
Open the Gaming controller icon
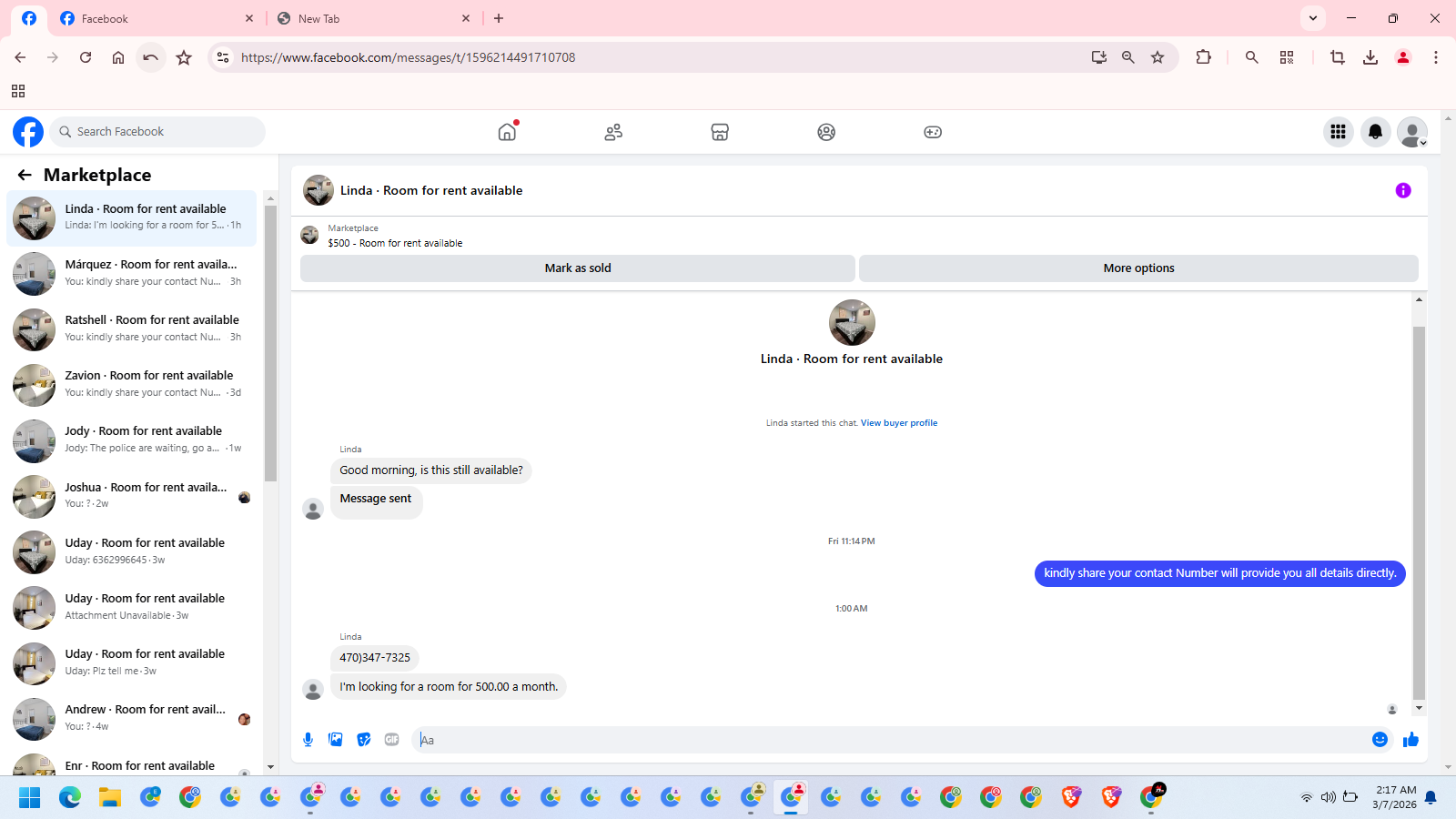click(933, 132)
